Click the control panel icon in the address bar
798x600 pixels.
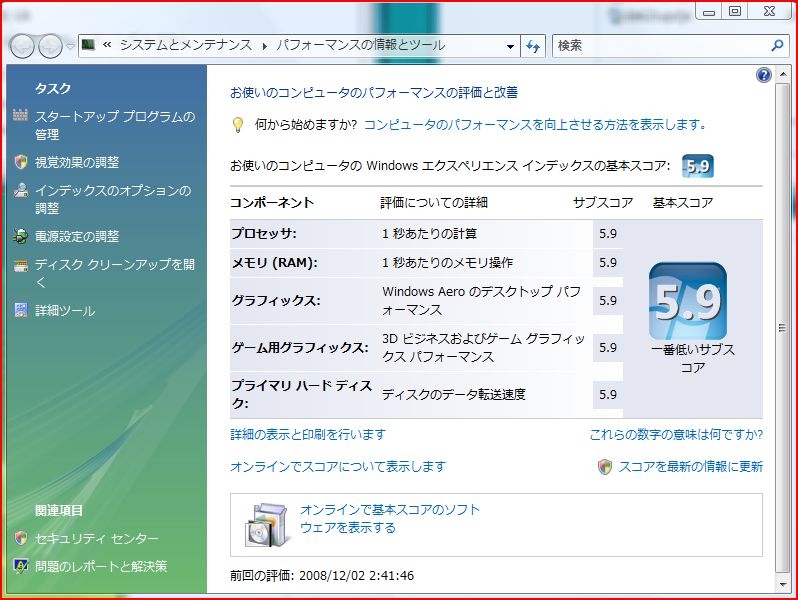click(x=89, y=45)
